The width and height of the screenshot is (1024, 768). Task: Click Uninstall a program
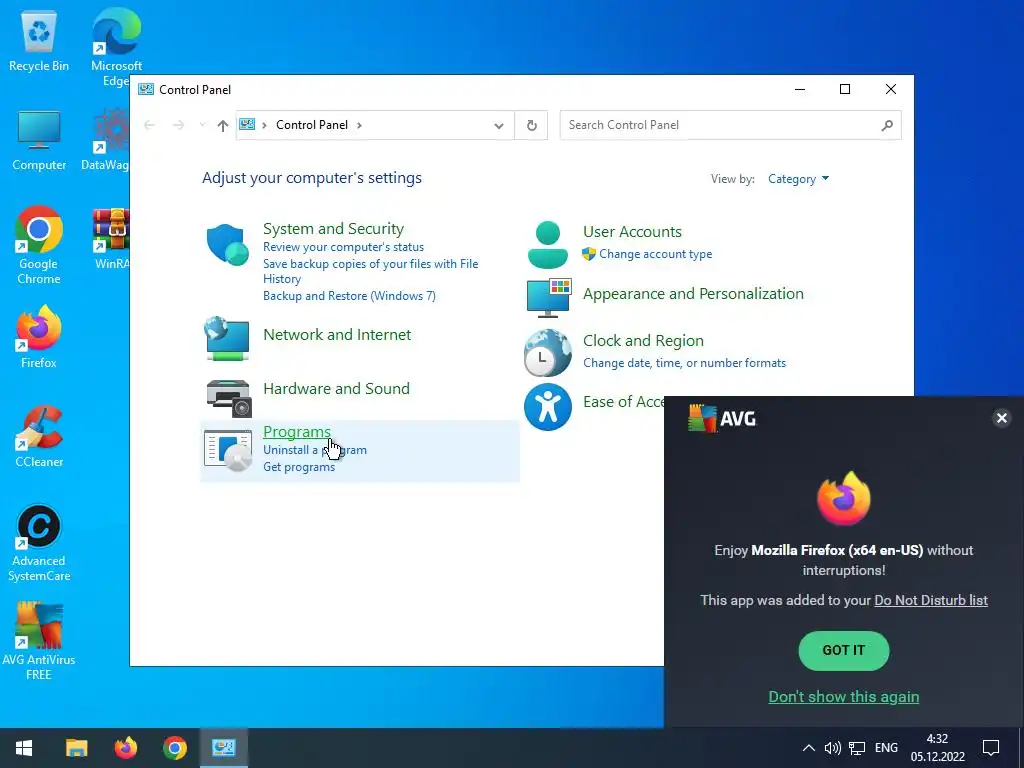coord(315,450)
